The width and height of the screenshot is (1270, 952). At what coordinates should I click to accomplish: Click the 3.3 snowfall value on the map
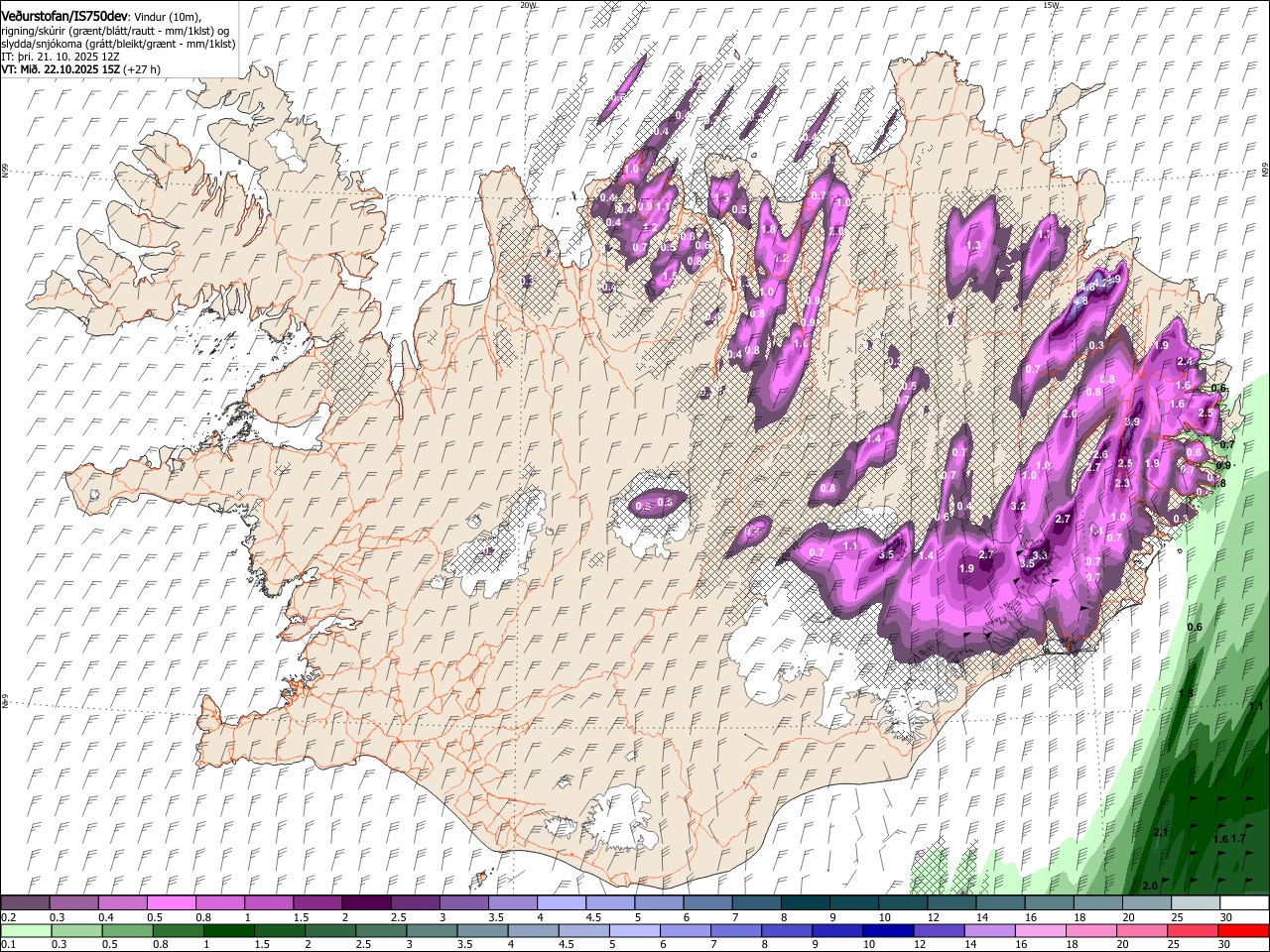[1040, 555]
